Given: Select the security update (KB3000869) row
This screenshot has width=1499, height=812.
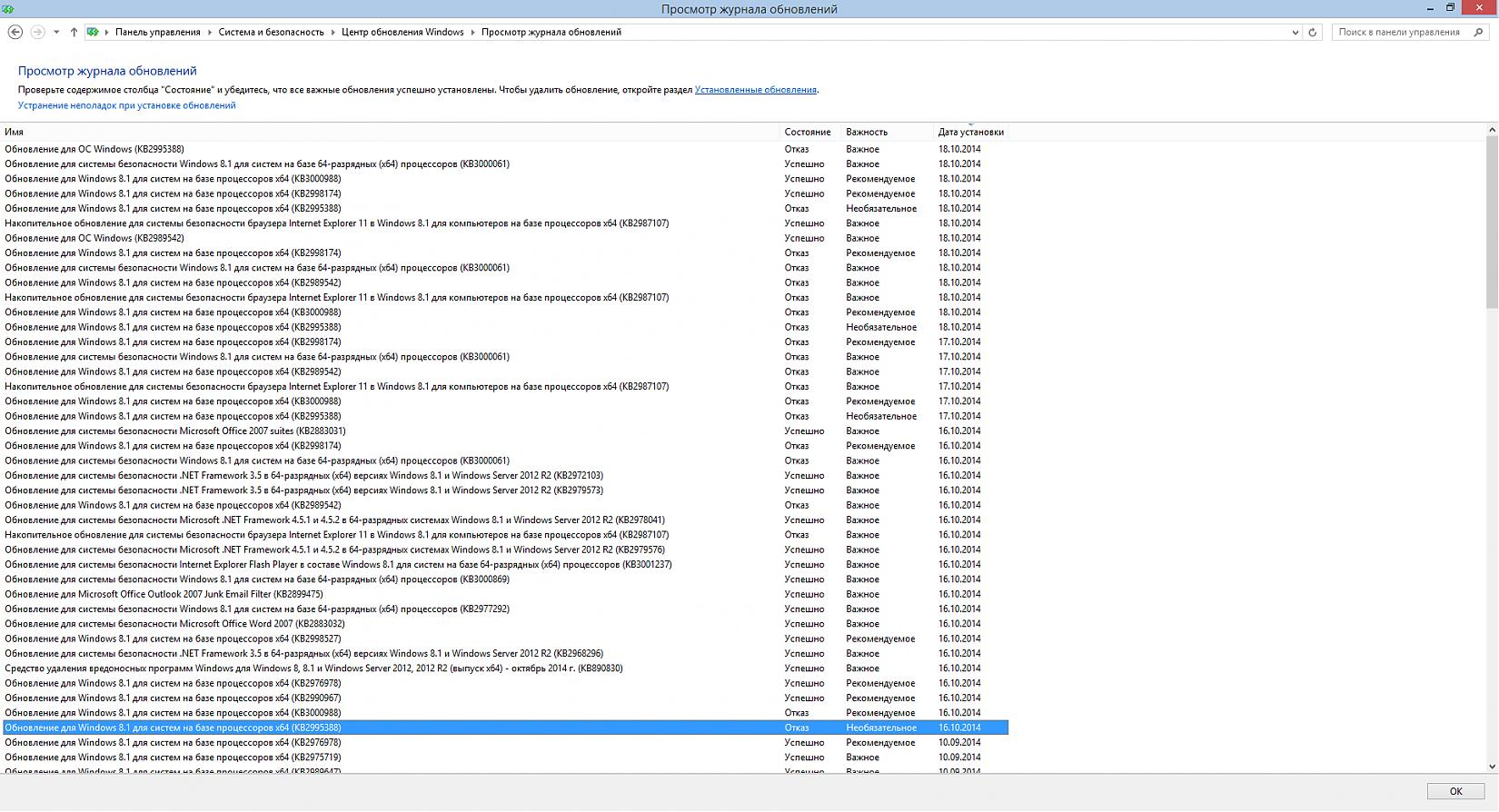Looking at the screenshot, I should 505,579.
